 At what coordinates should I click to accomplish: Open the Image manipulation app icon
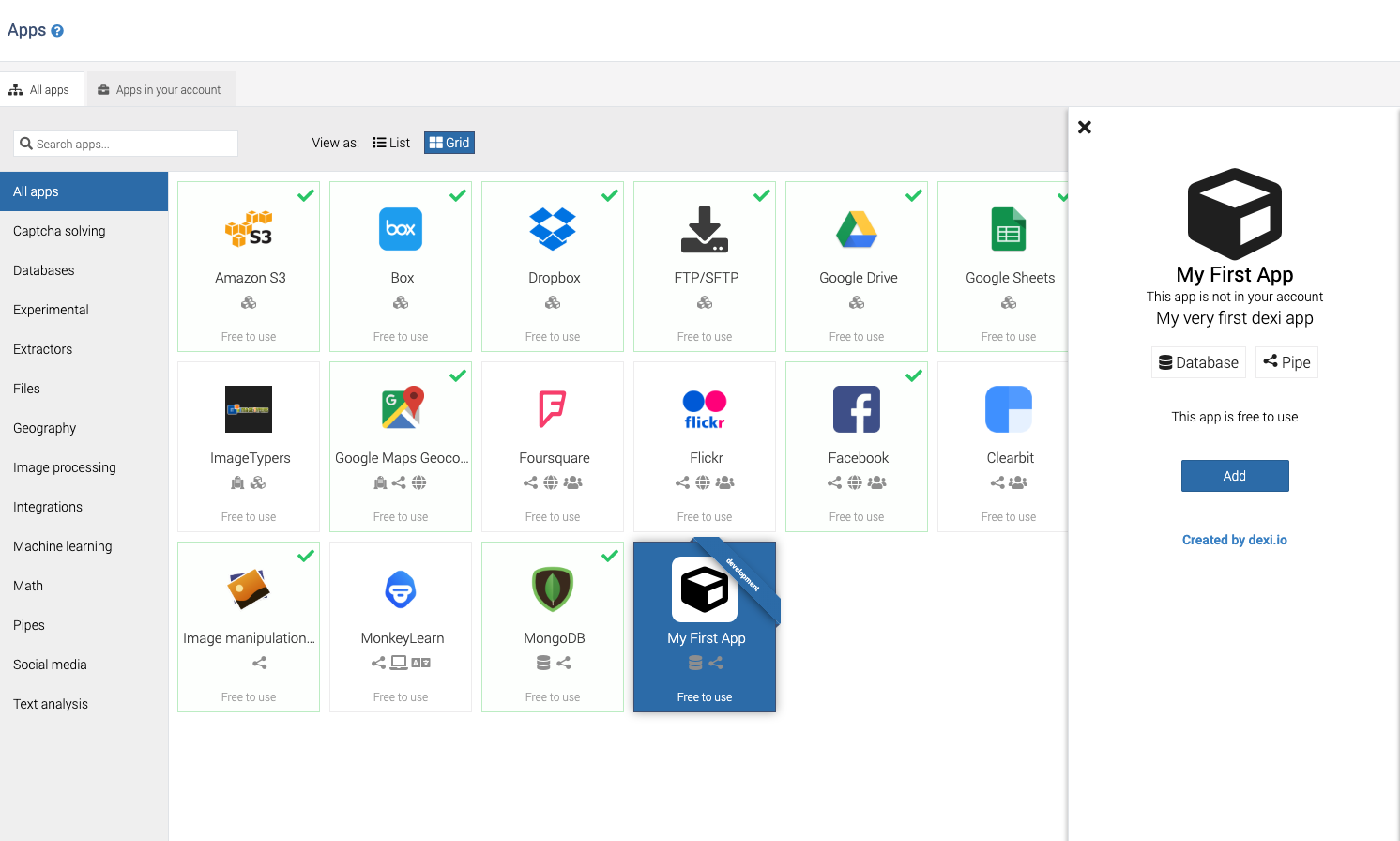pos(249,589)
